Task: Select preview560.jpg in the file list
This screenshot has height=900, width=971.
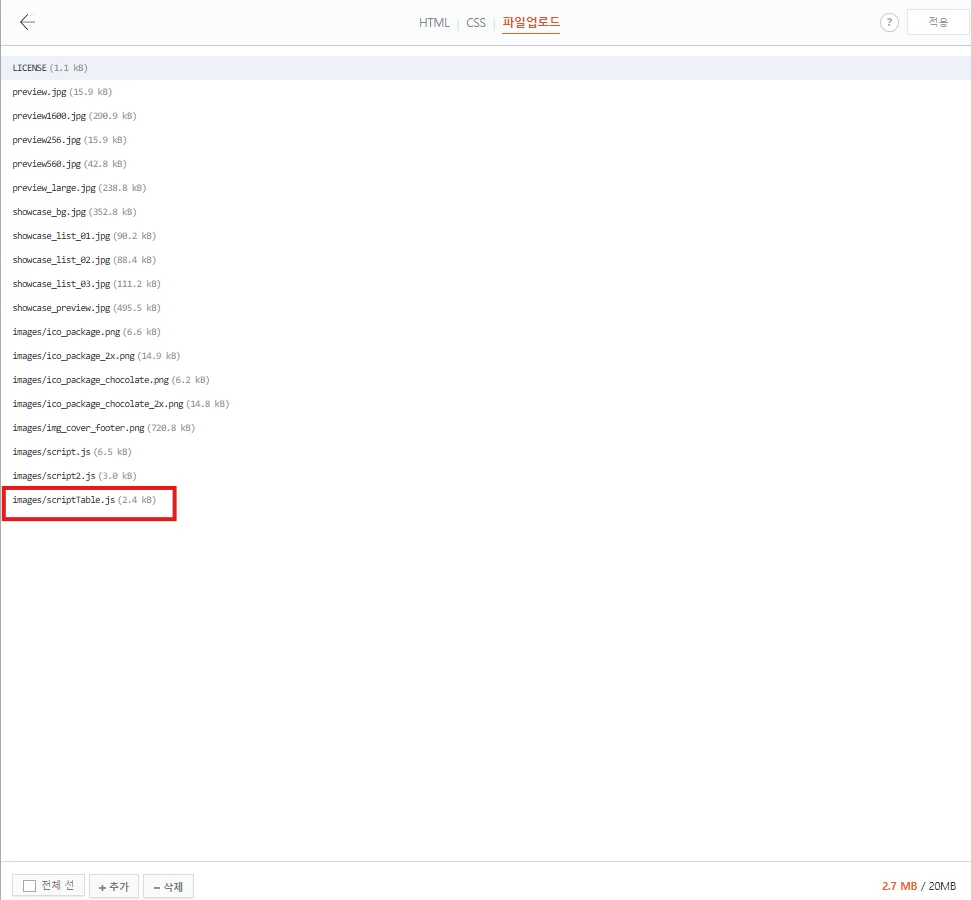Action: 69,164
